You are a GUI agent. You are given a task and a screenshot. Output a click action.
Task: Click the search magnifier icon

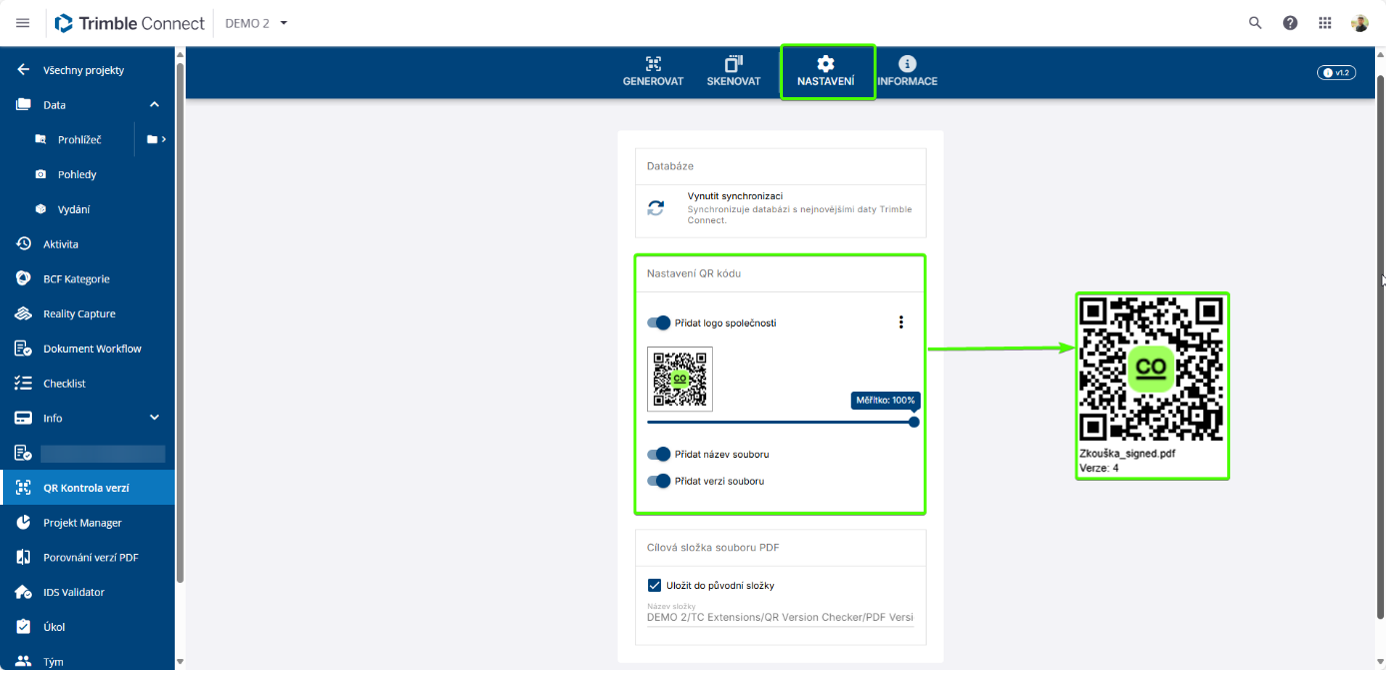tap(1255, 23)
